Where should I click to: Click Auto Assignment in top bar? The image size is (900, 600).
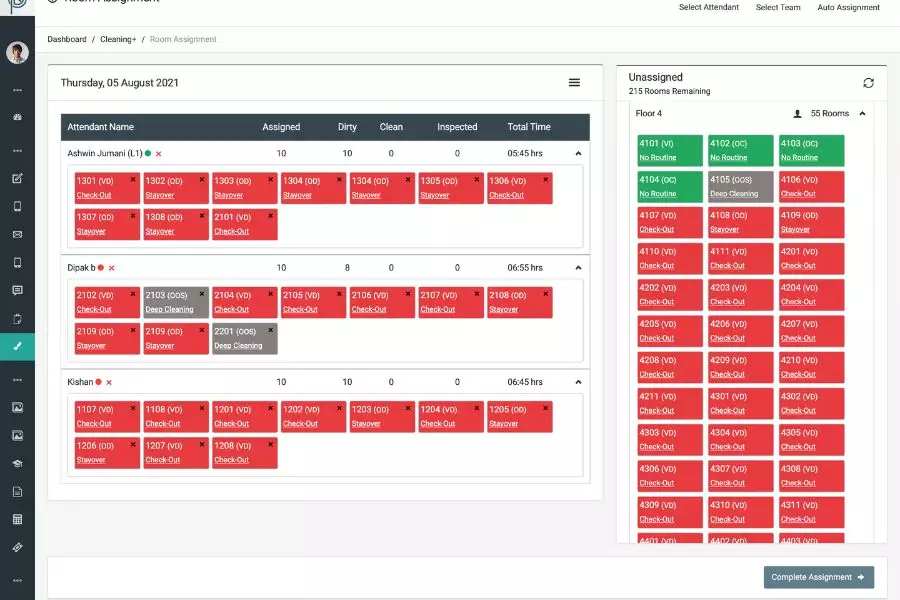coord(848,8)
